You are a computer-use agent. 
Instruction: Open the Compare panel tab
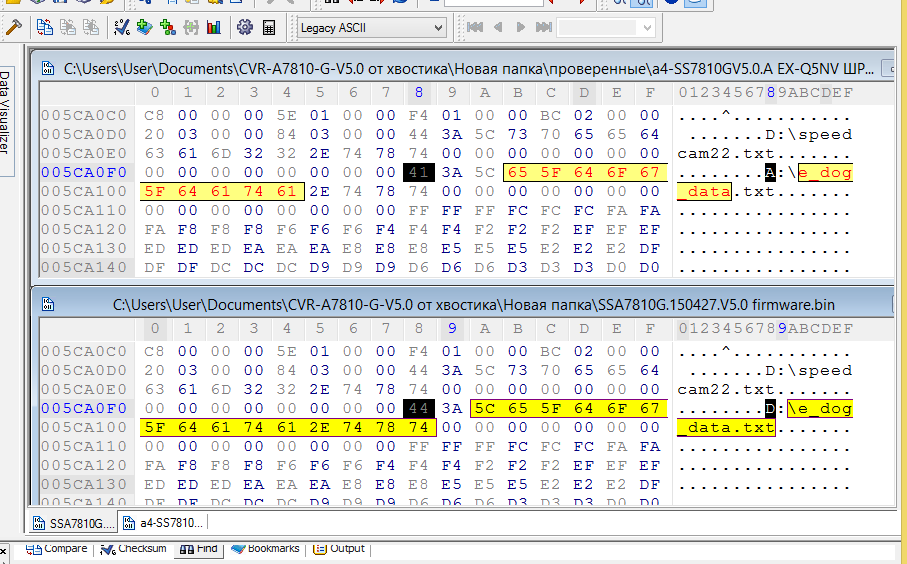[57, 548]
